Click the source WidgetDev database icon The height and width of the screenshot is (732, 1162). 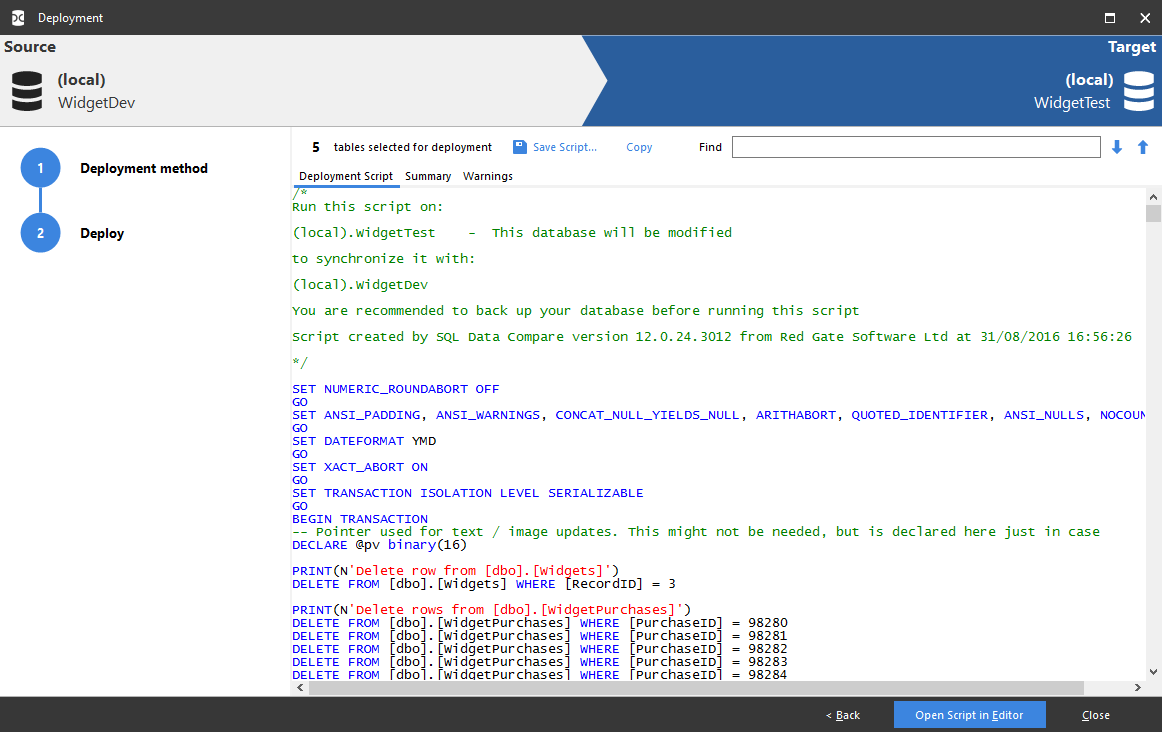tap(26, 90)
